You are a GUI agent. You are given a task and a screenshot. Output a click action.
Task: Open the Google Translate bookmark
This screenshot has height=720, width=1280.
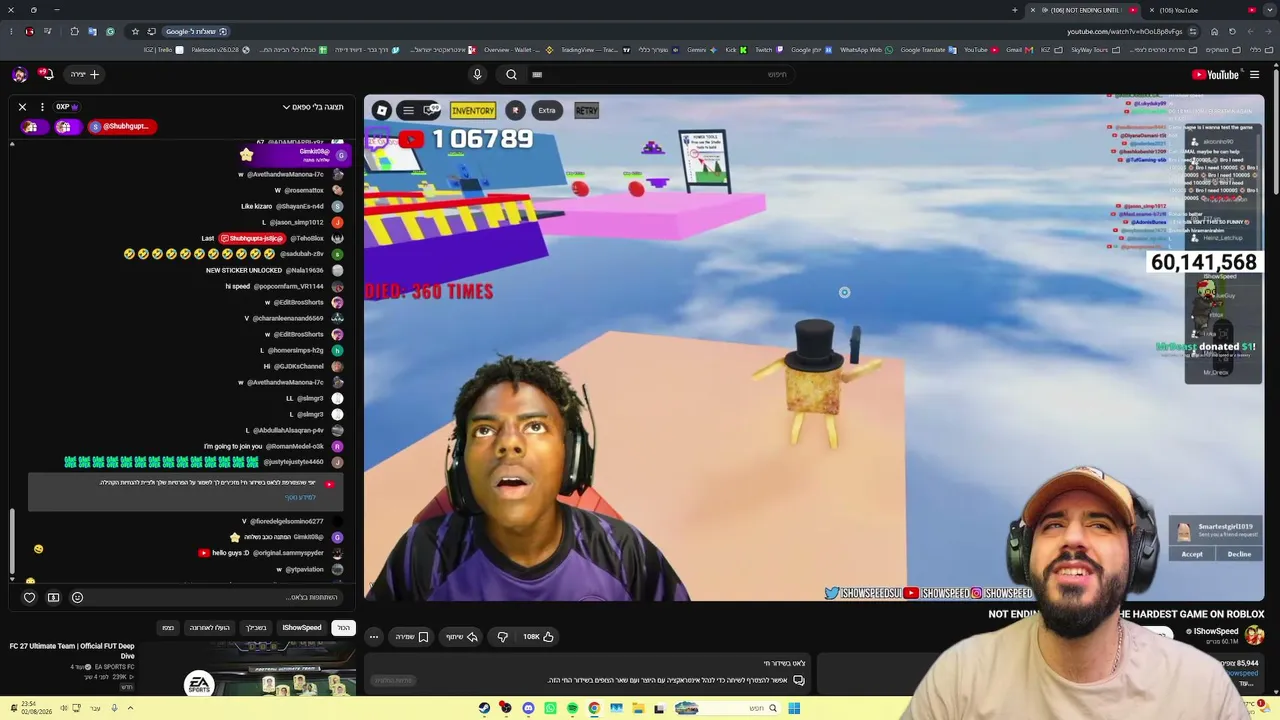[x=927, y=49]
